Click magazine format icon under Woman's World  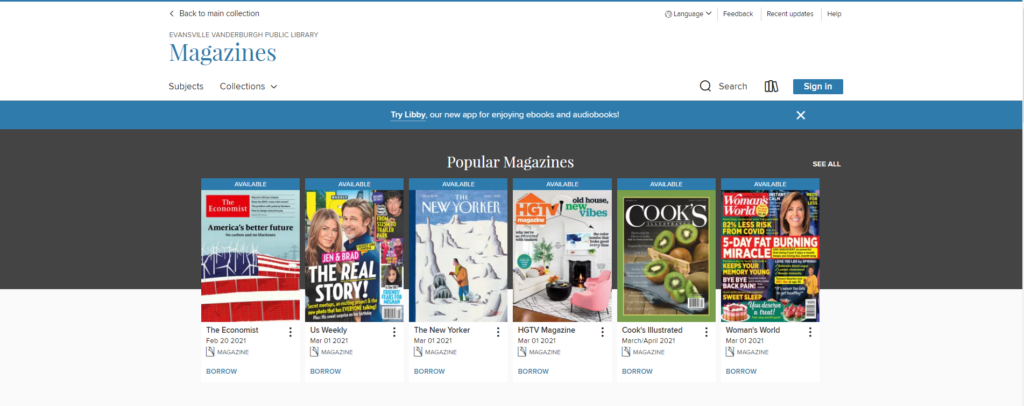[729, 352]
